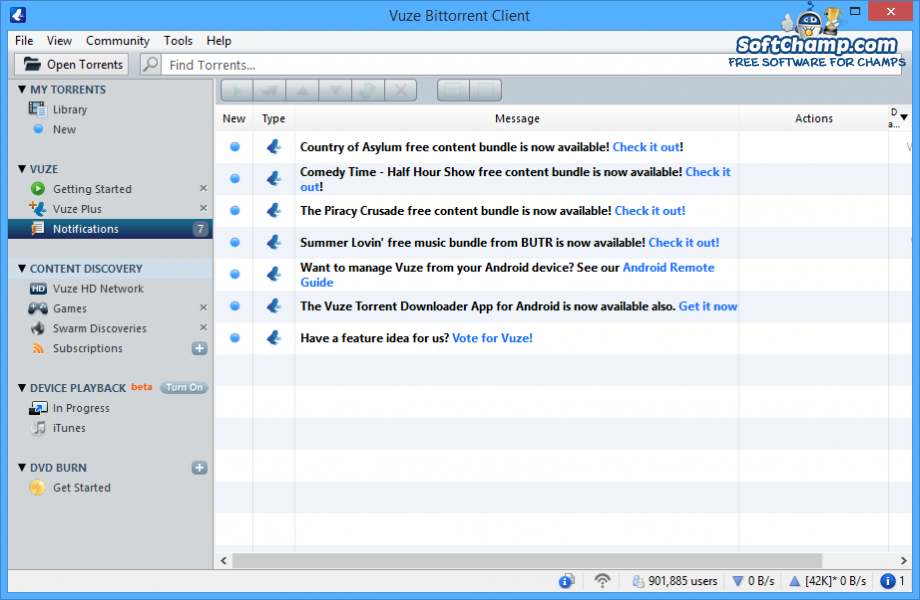The image size is (920, 600).
Task: Collapse the CONTENT DISCOVERY section
Action: tap(22, 269)
